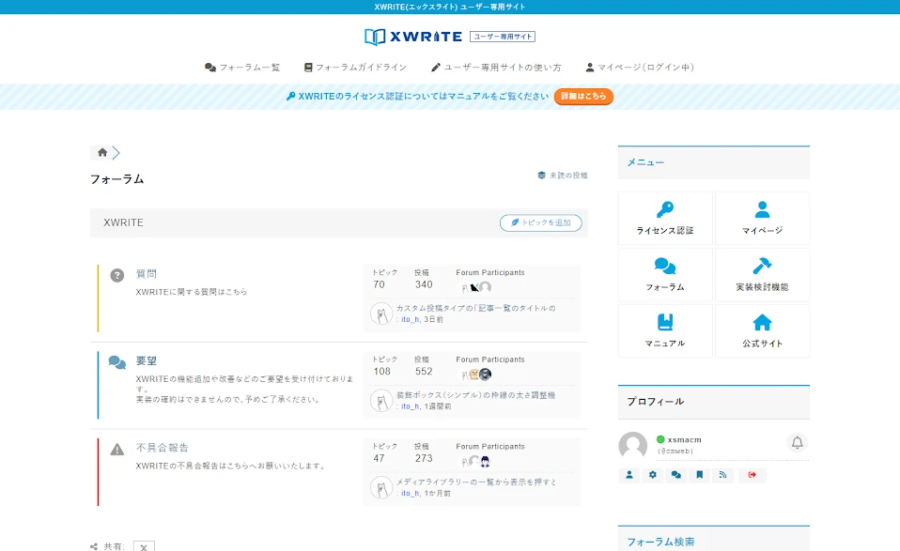
Task: Open latest 質問 topic about カスタム投稿タイプ
Action: tap(476, 308)
